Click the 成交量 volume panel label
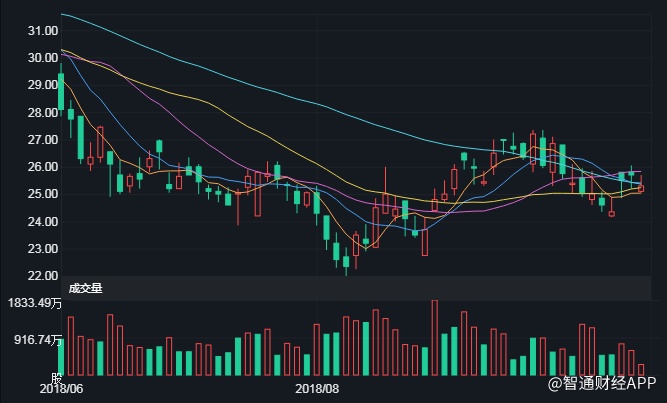The image size is (667, 403). click(x=85, y=288)
